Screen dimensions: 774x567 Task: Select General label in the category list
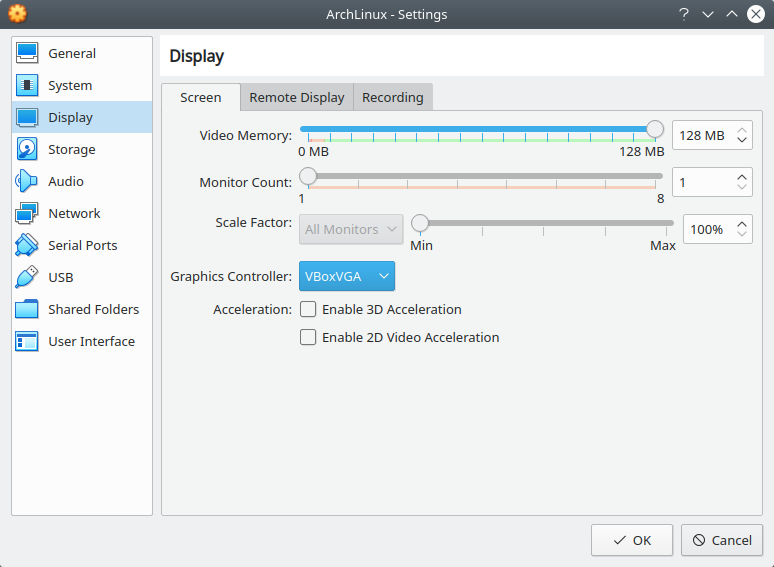coord(72,53)
